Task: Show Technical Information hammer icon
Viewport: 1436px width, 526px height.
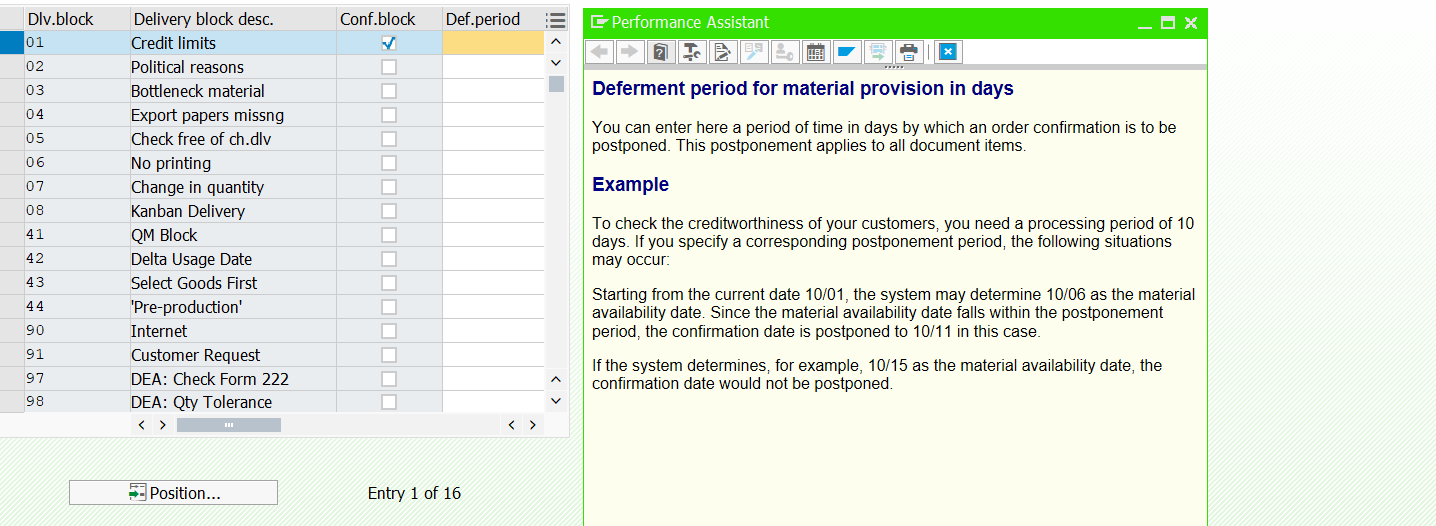Action: tap(692, 52)
